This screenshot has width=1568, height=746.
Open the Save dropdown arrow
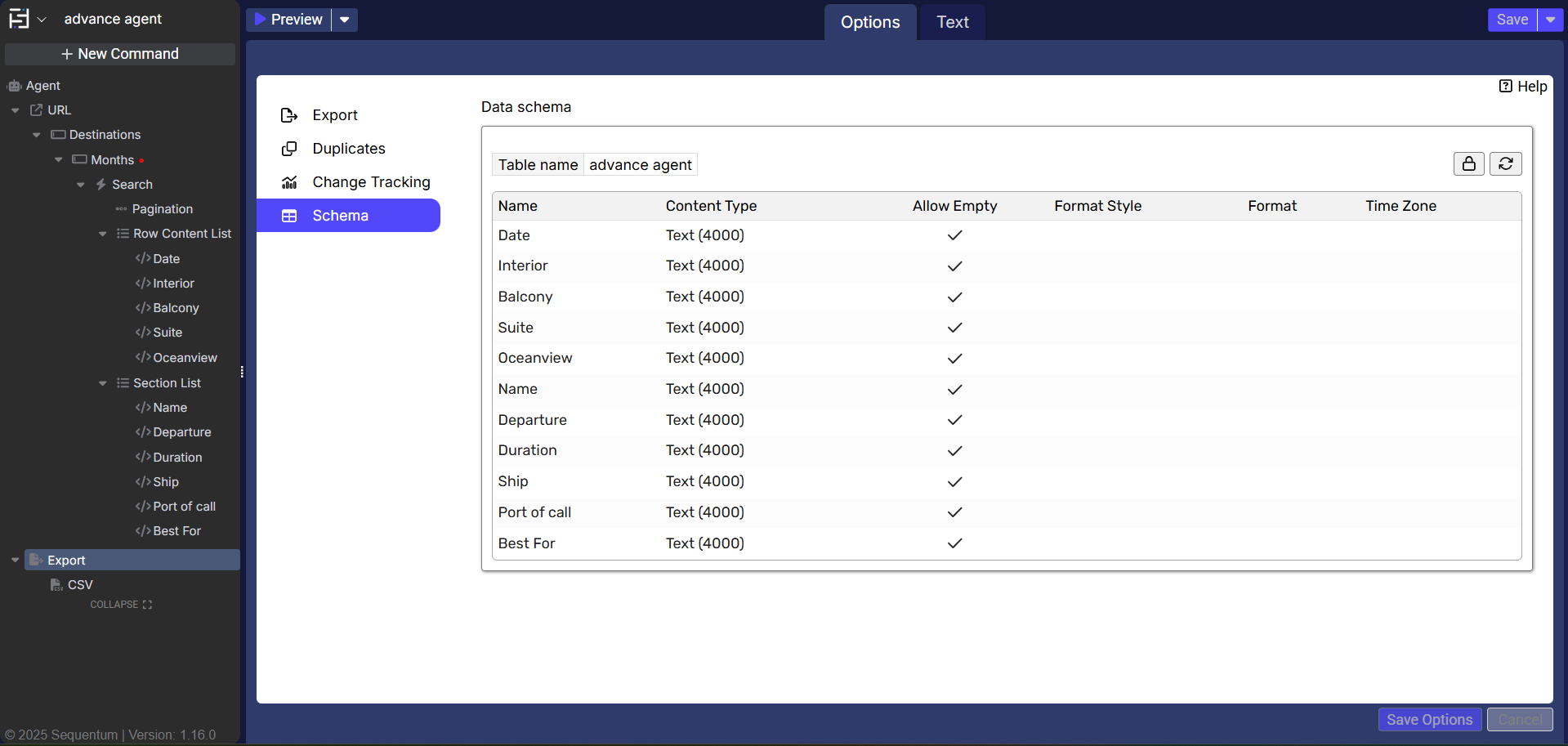coord(1550,20)
